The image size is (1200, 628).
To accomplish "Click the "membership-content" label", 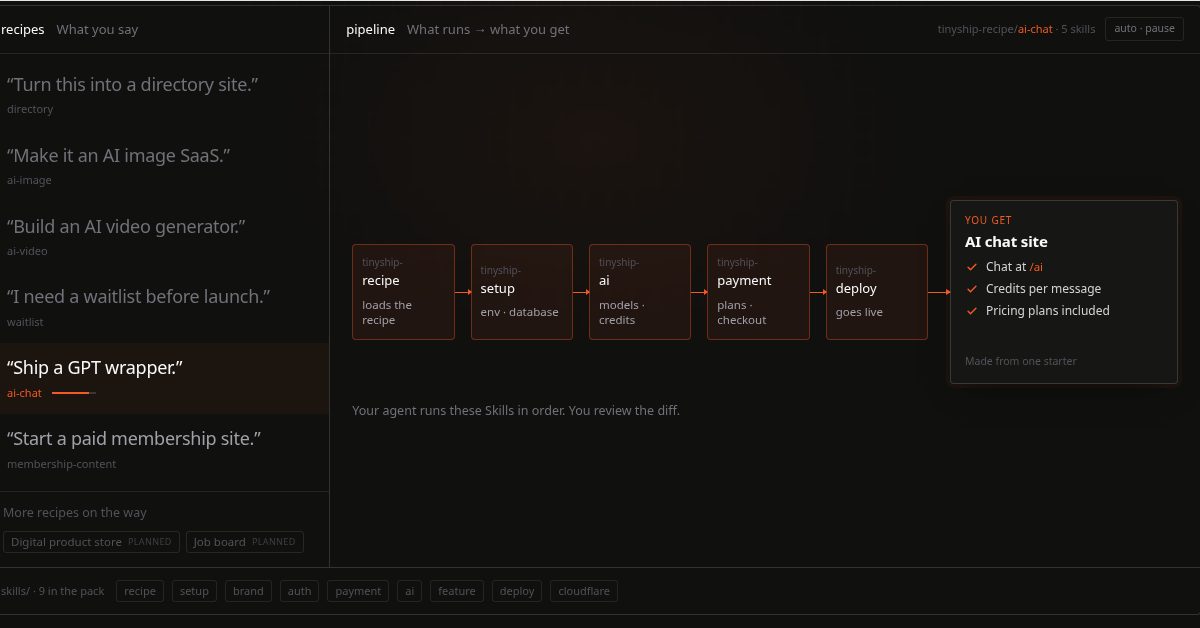I will [61, 464].
